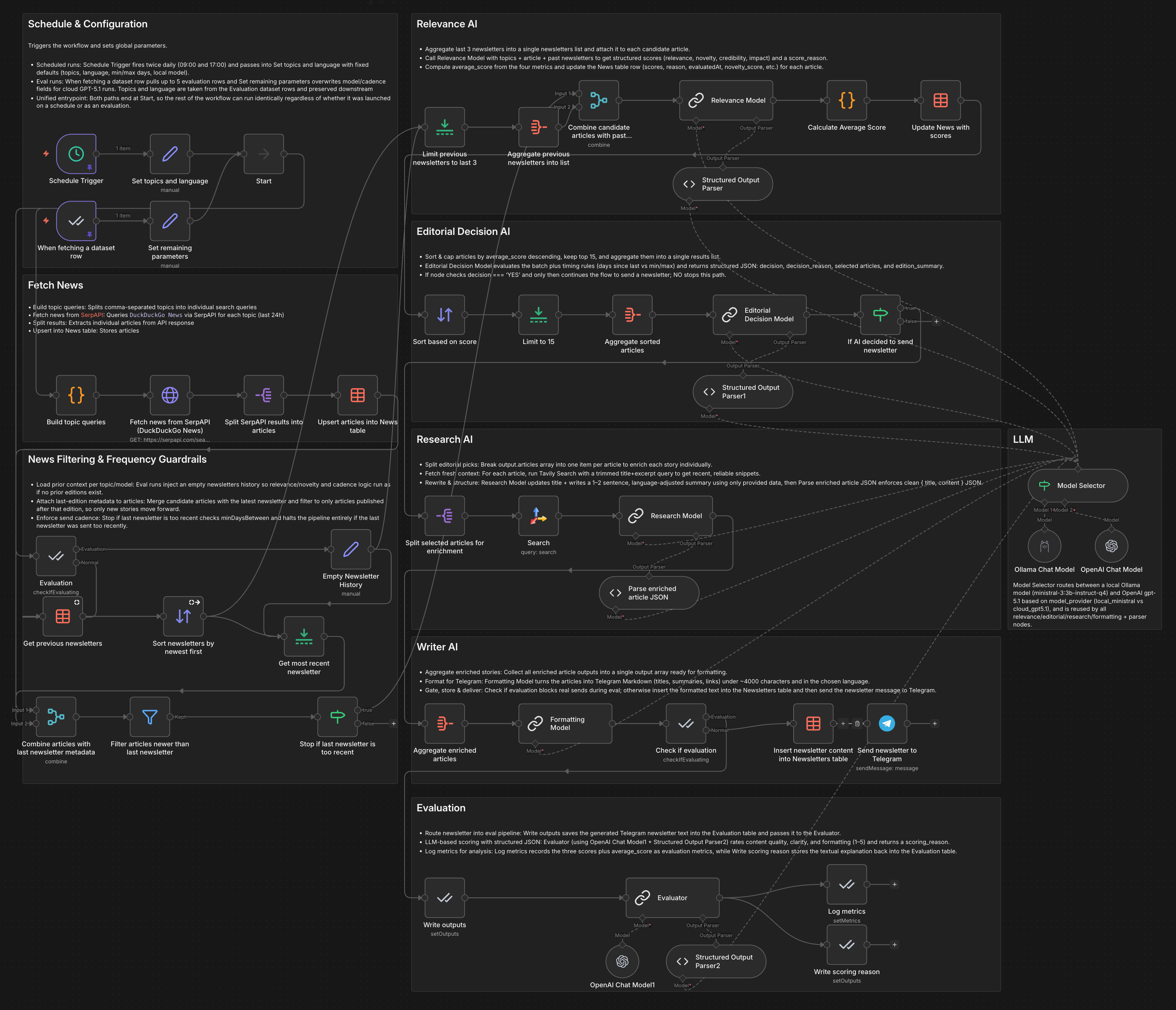Click the '1 item' label on Schedule Trigger's connection

tap(123, 149)
